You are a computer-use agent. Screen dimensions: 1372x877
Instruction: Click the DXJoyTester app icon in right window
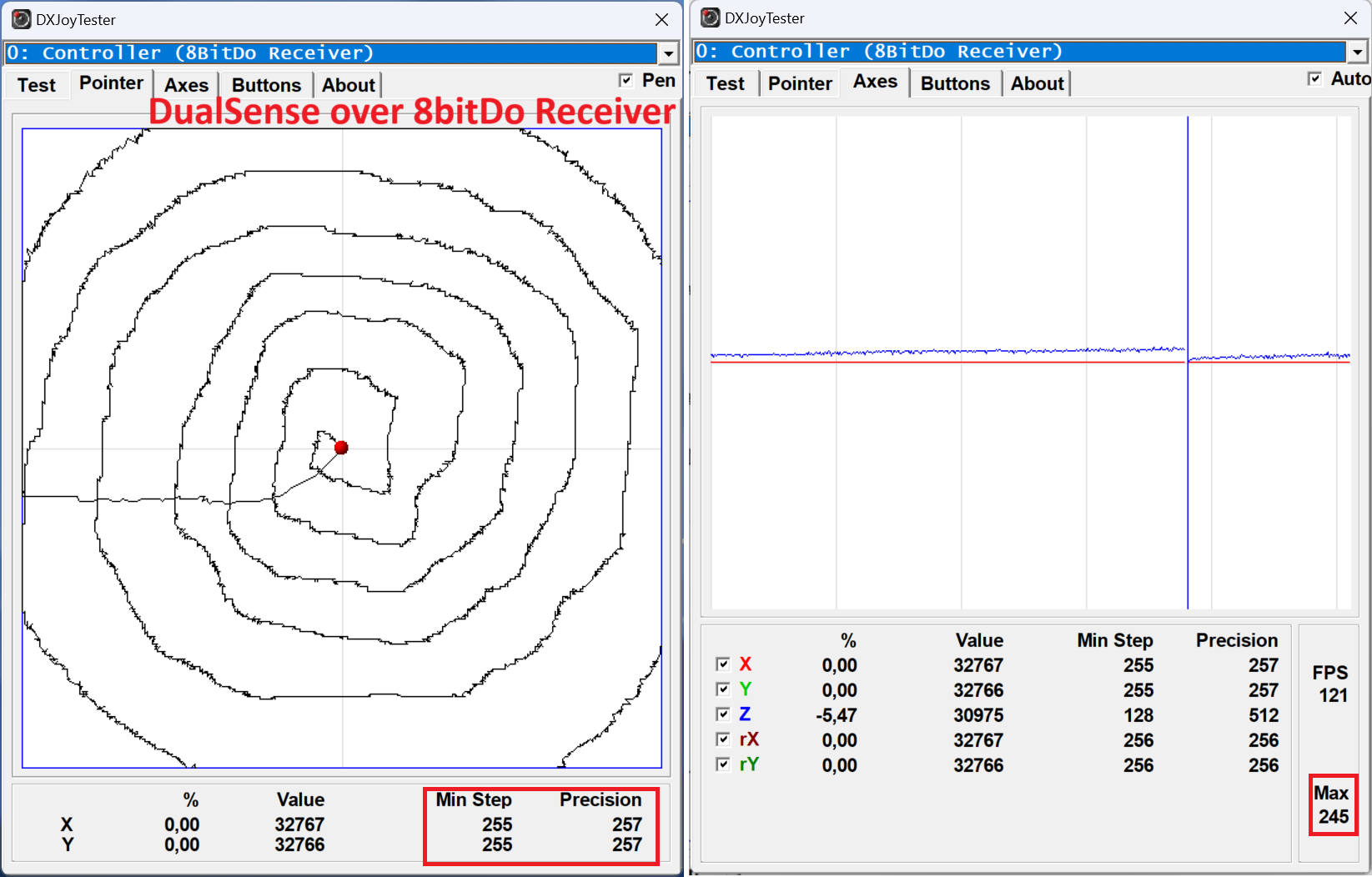tap(711, 18)
